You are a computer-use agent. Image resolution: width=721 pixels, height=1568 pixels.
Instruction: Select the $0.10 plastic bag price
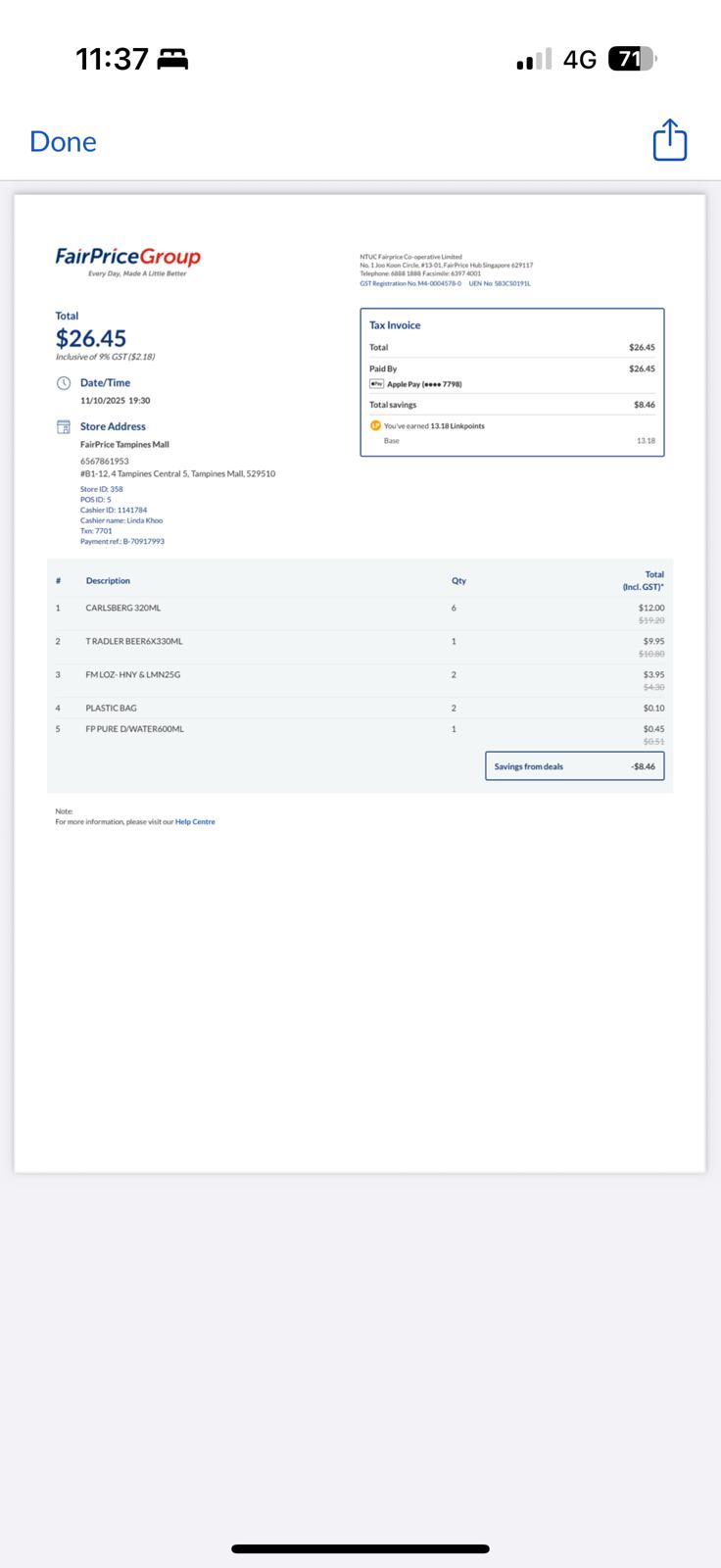pyautogui.click(x=653, y=709)
